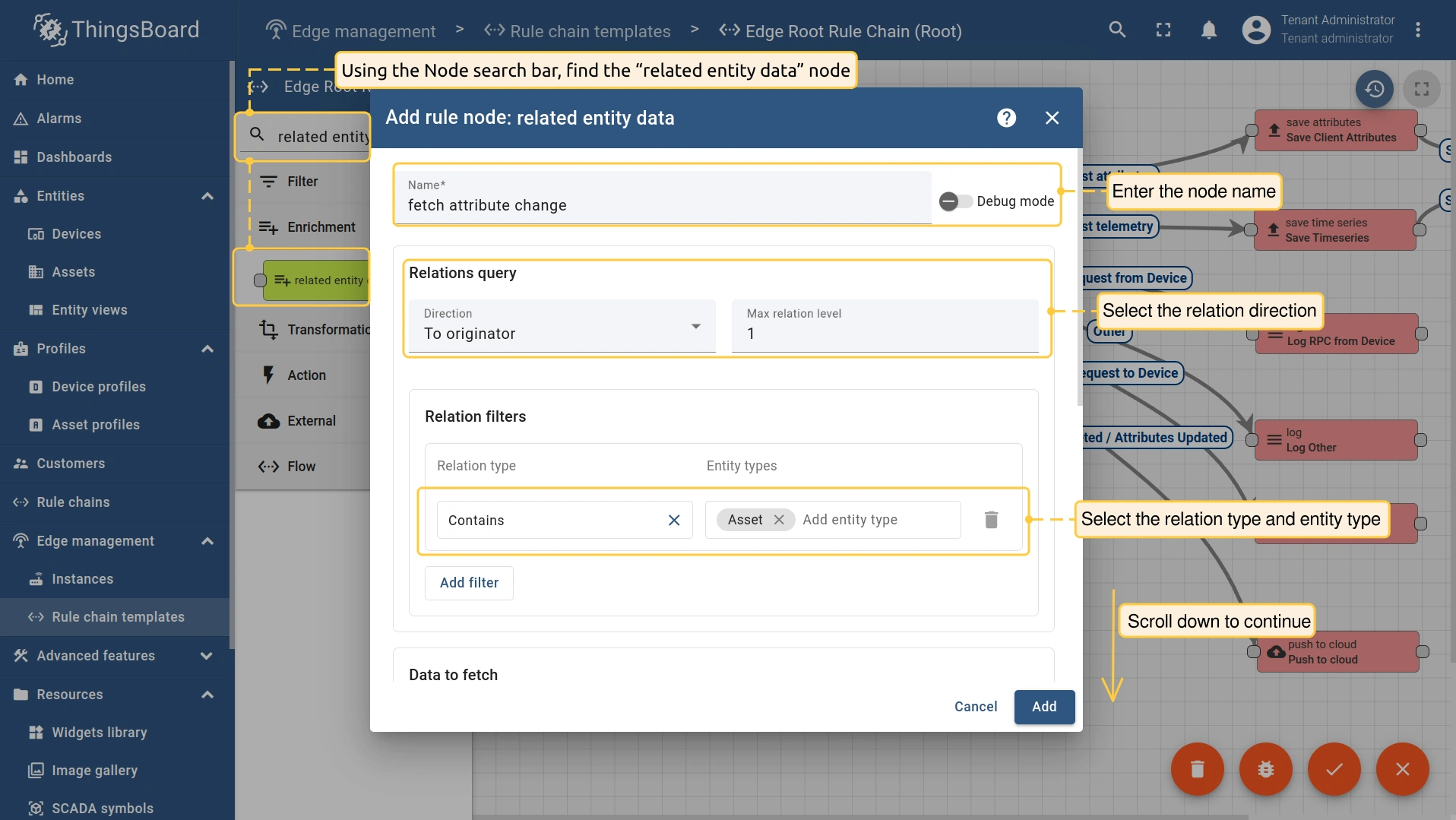Remove the Asset entity type chip
The height and width of the screenshot is (820, 1456).
pyautogui.click(x=779, y=520)
